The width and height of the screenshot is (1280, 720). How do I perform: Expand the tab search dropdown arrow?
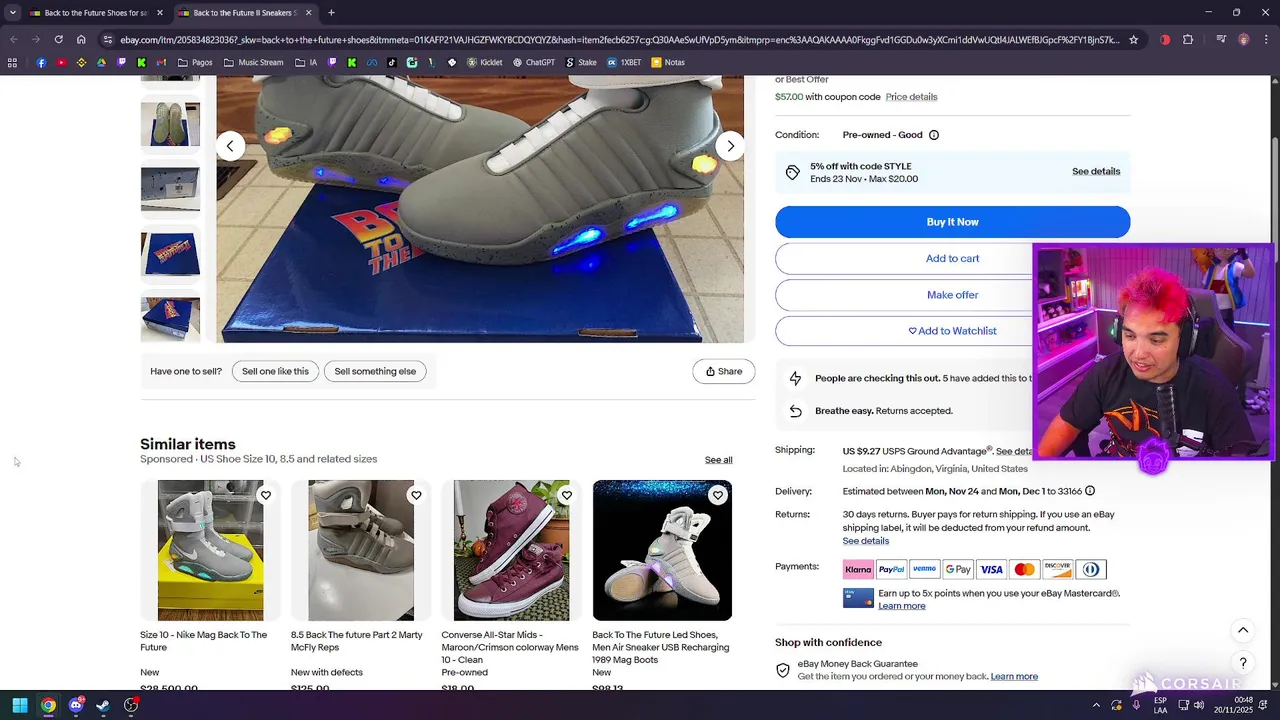pyautogui.click(x=12, y=13)
